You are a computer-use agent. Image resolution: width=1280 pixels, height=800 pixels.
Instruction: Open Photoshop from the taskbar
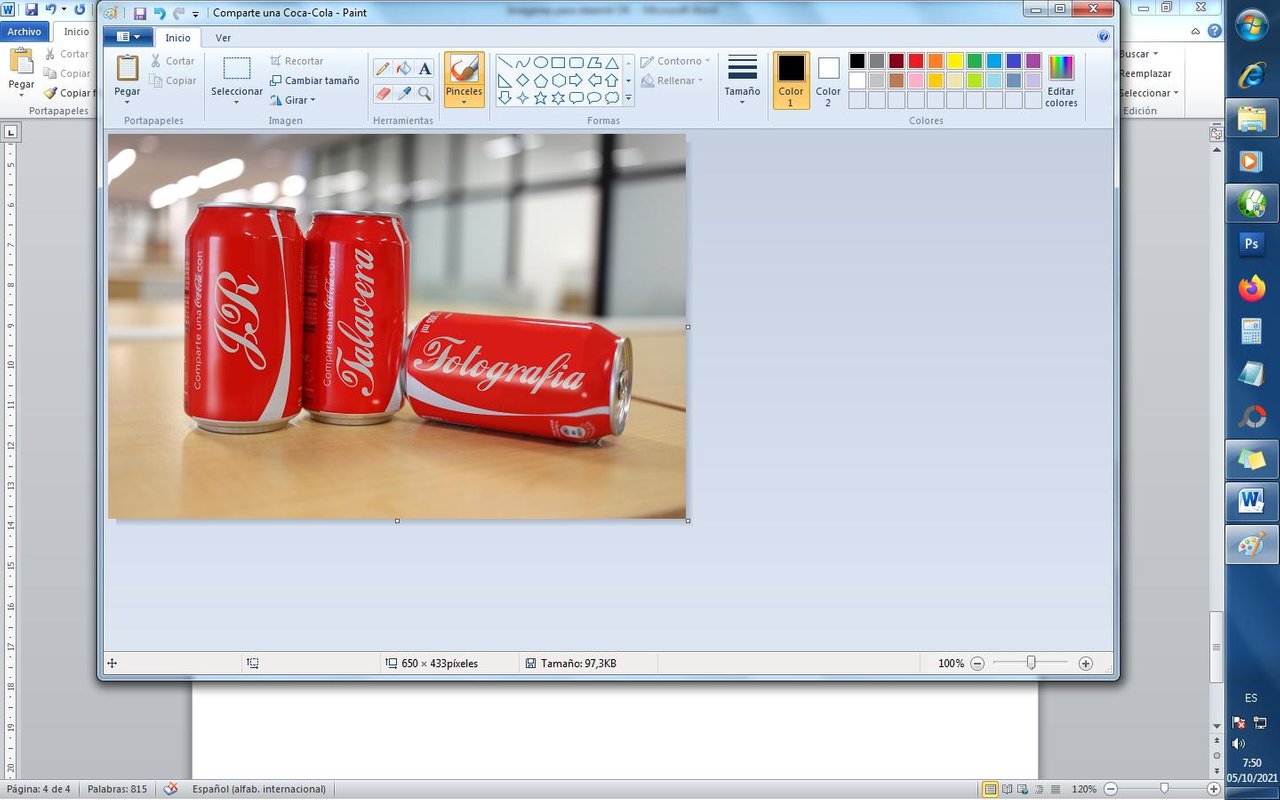[x=1251, y=243]
